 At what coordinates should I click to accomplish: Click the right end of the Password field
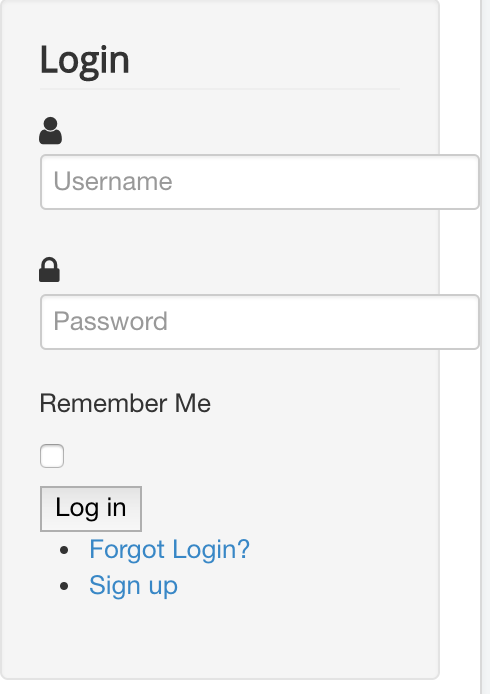click(467, 322)
